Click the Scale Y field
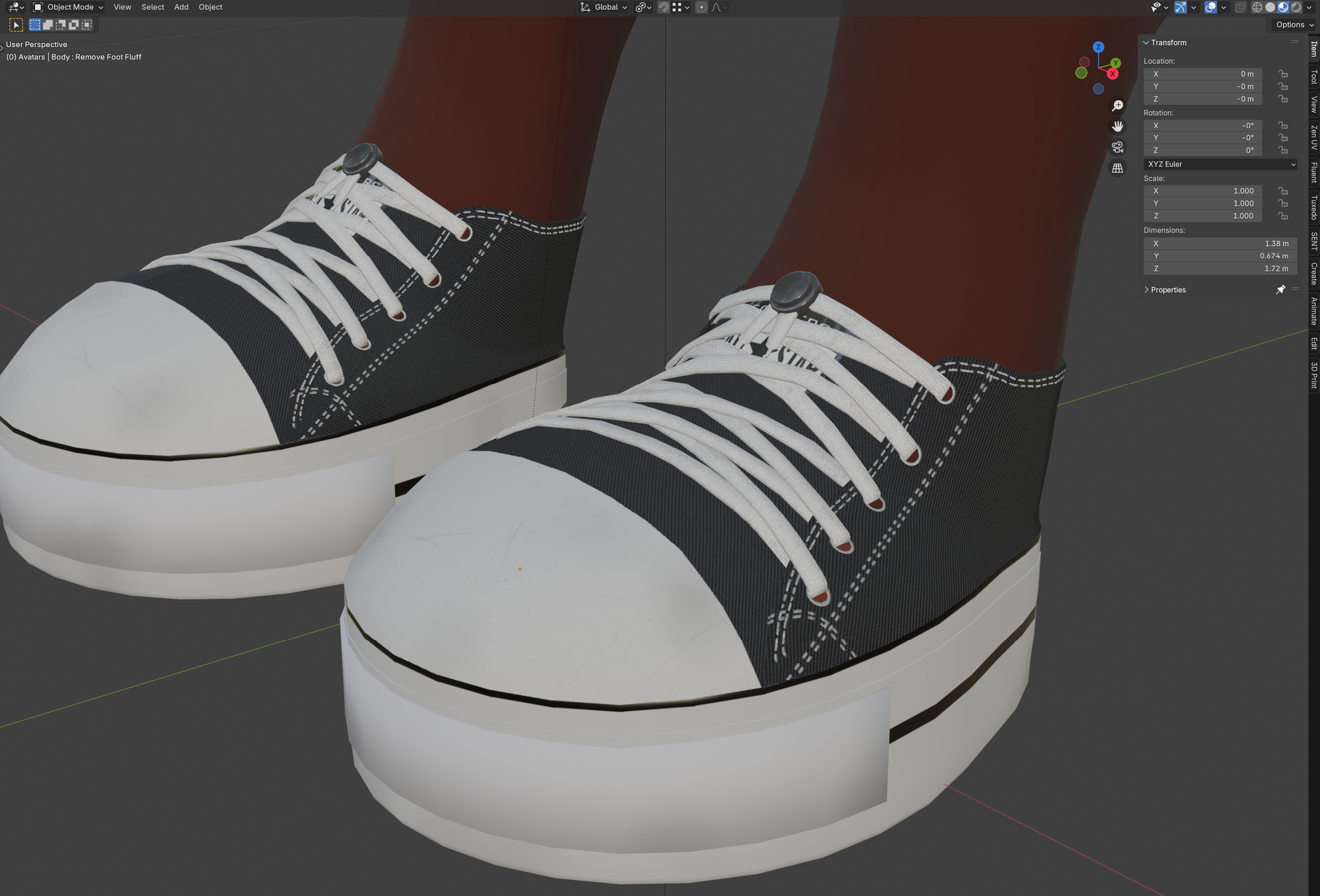 1202,204
